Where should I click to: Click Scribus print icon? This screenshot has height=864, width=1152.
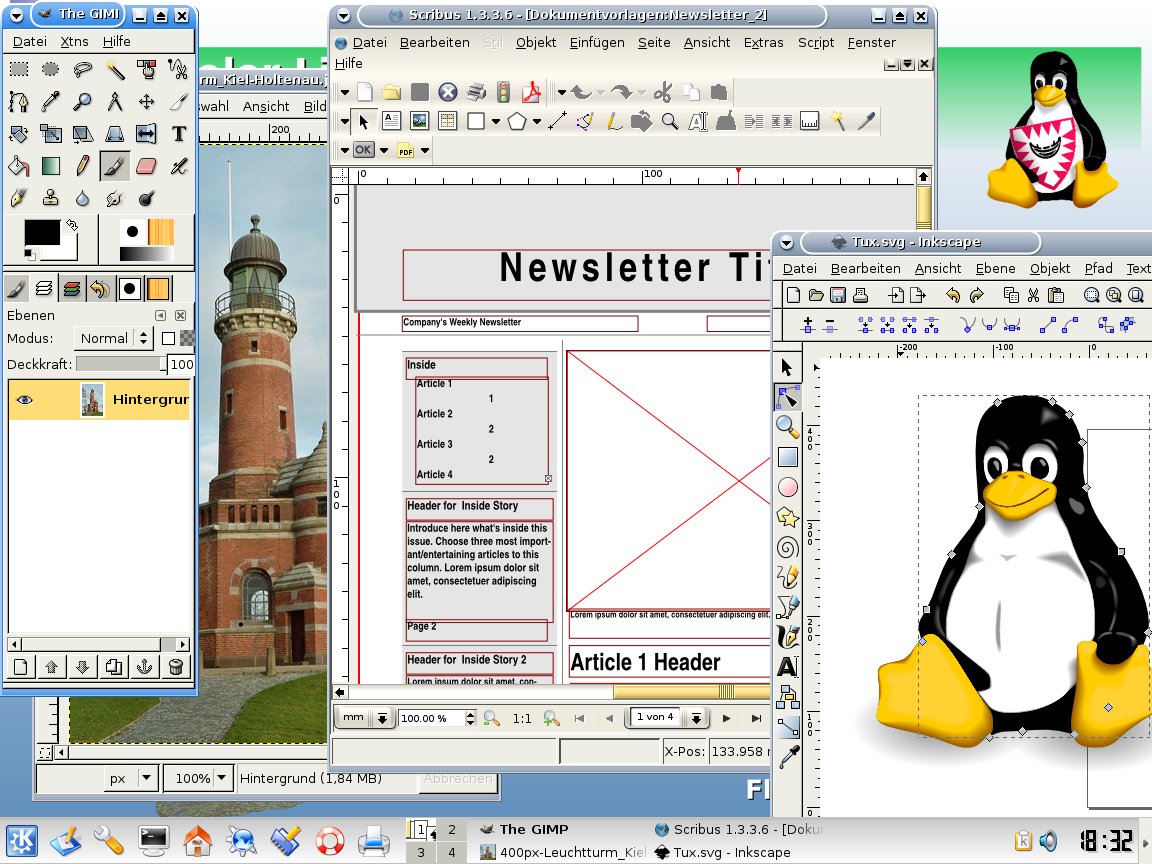[x=476, y=93]
